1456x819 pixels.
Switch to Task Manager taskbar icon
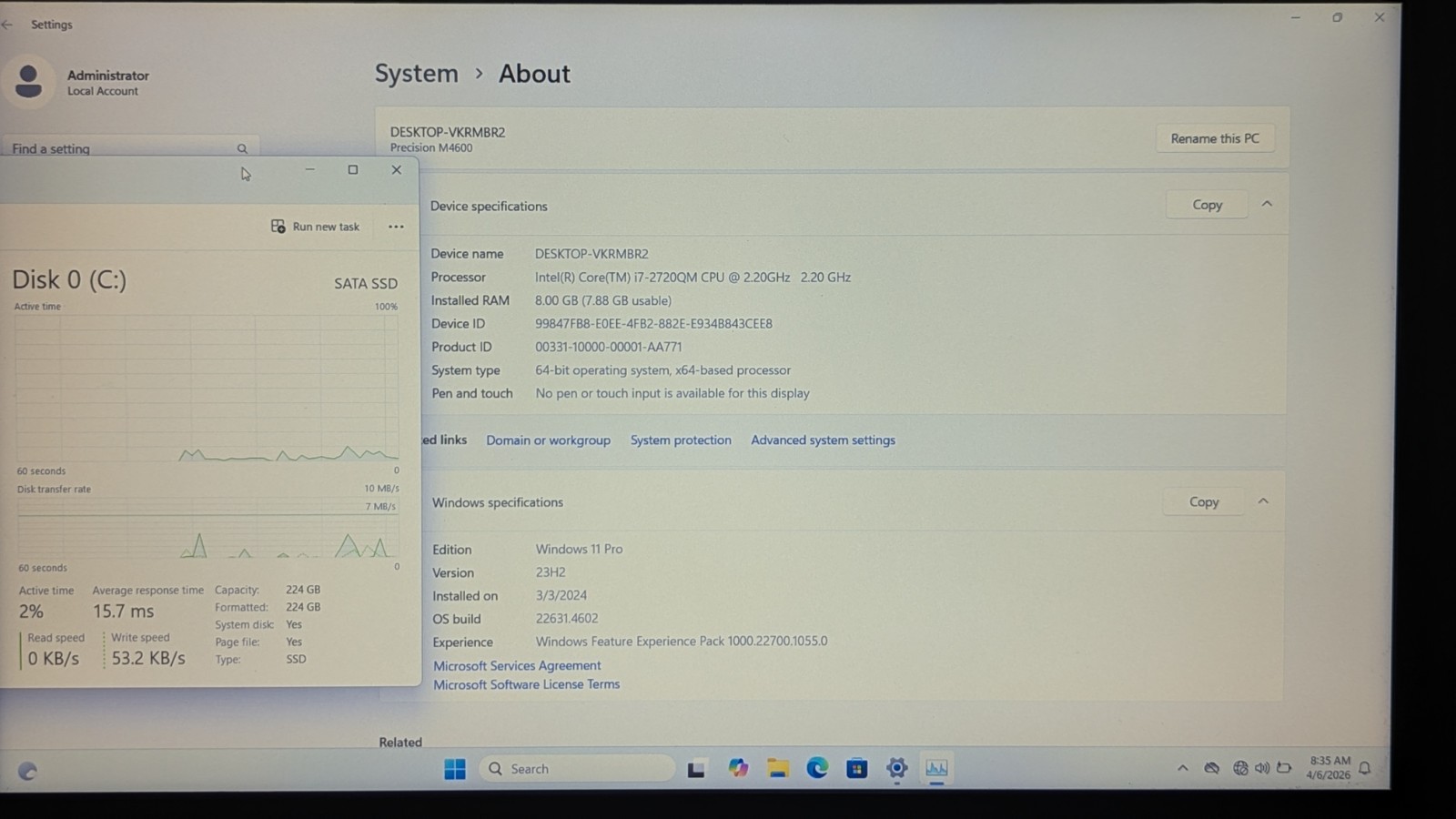(936, 769)
